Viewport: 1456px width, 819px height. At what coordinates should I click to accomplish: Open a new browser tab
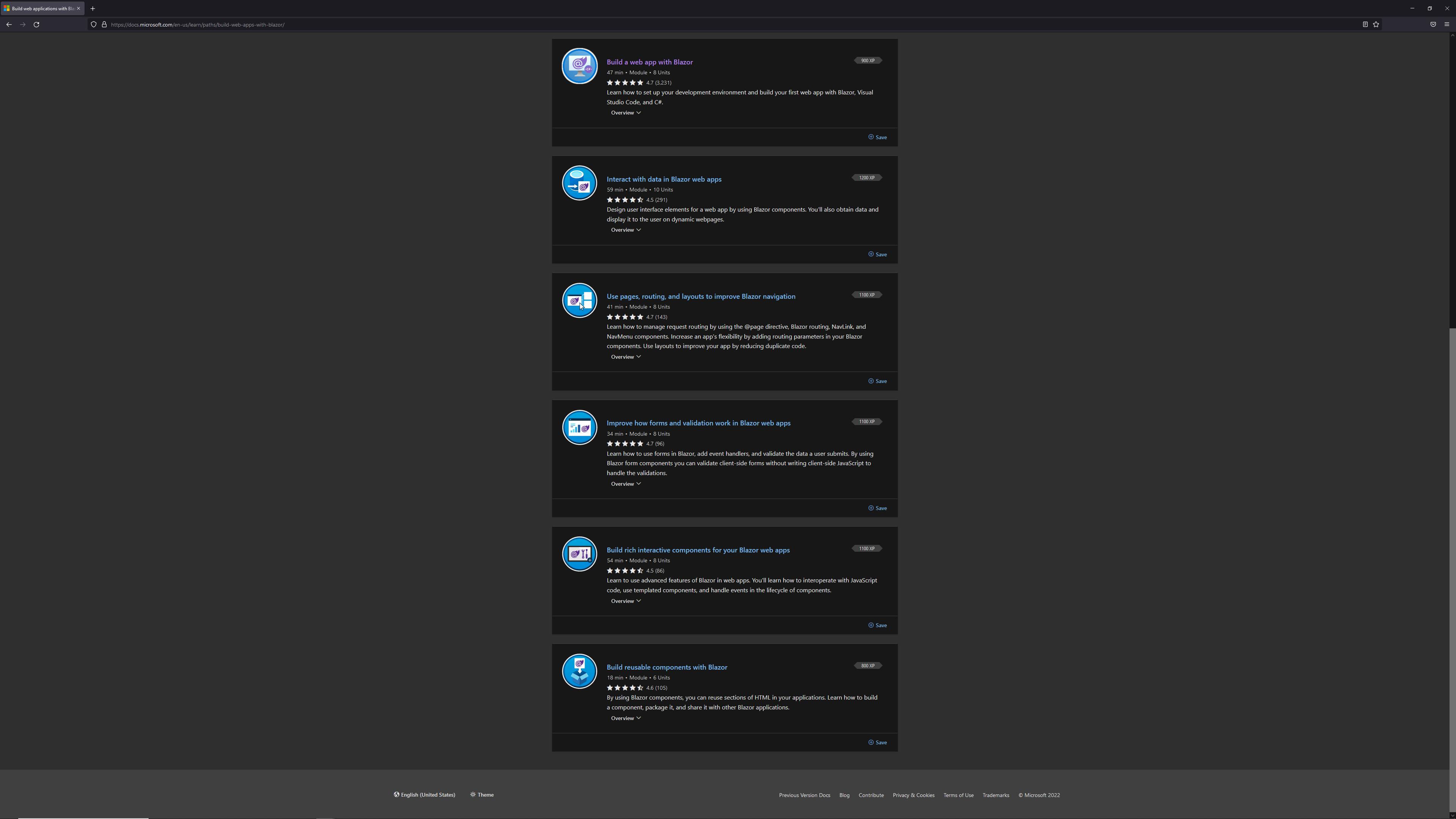click(x=93, y=8)
